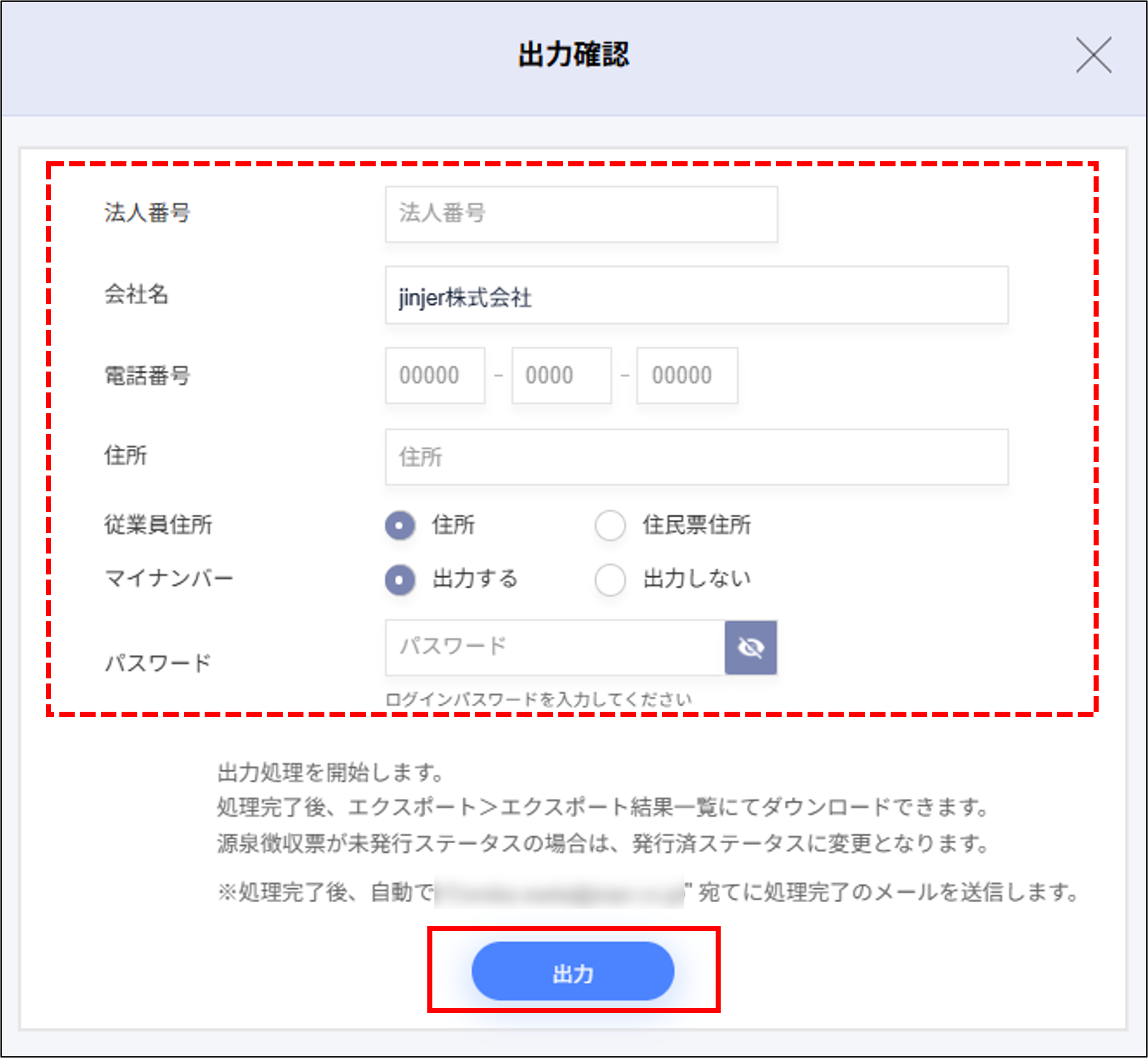The height and width of the screenshot is (1058, 1148).
Task: Select 住民票住所 as the employee address
Action: pyautogui.click(x=610, y=526)
